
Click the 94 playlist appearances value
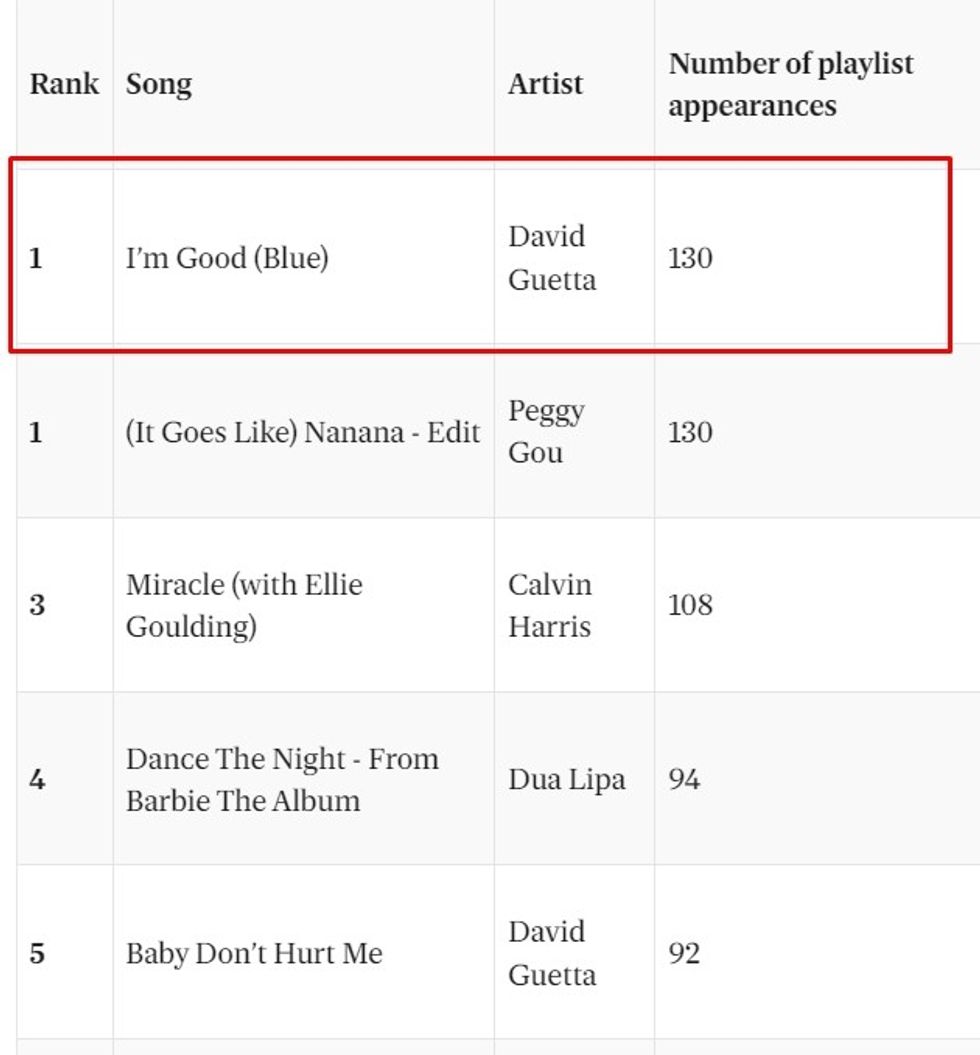(684, 779)
